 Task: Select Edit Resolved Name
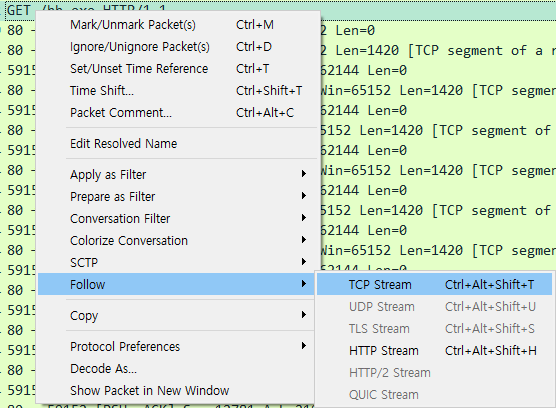(176, 144)
